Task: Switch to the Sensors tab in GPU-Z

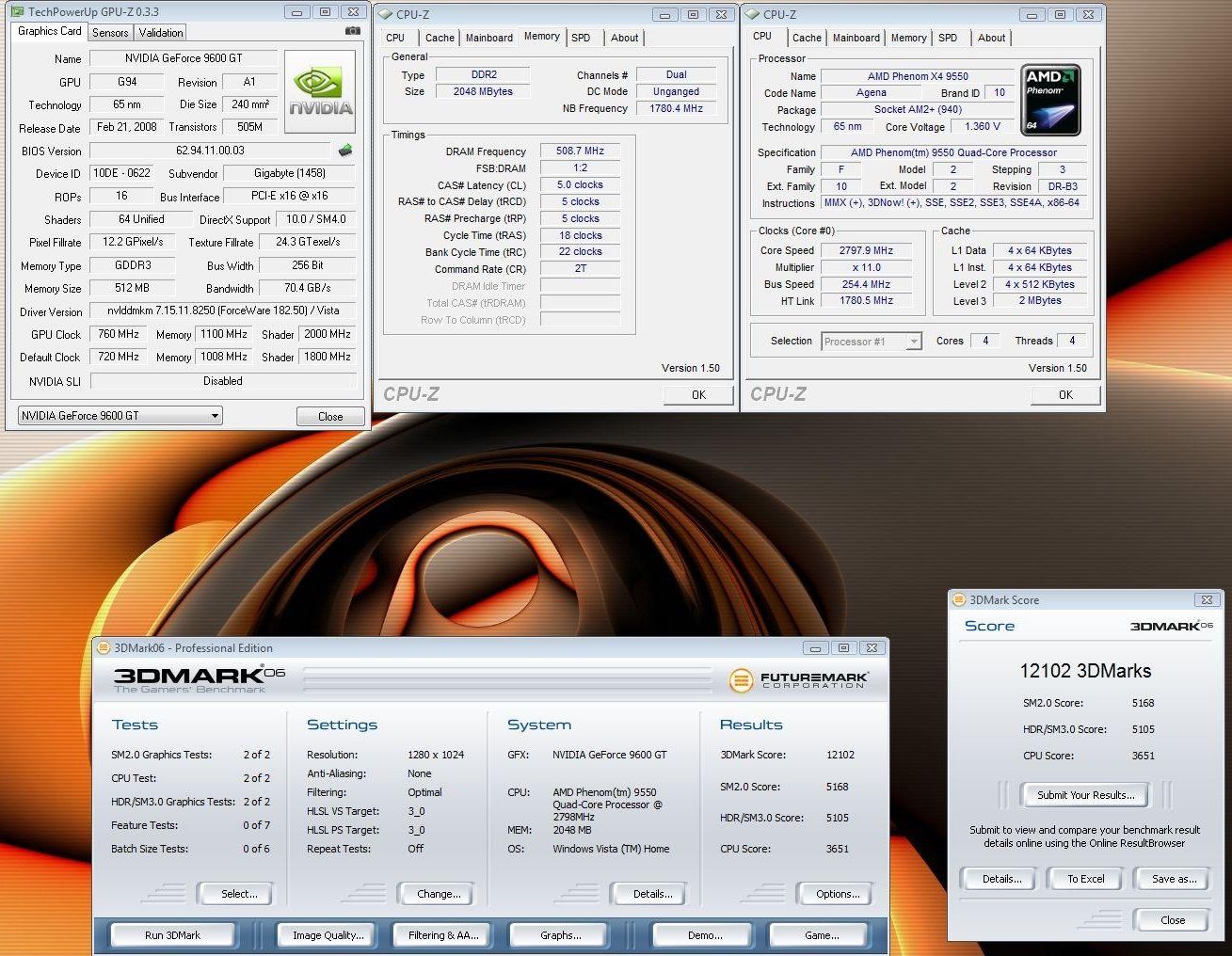Action: point(110,32)
